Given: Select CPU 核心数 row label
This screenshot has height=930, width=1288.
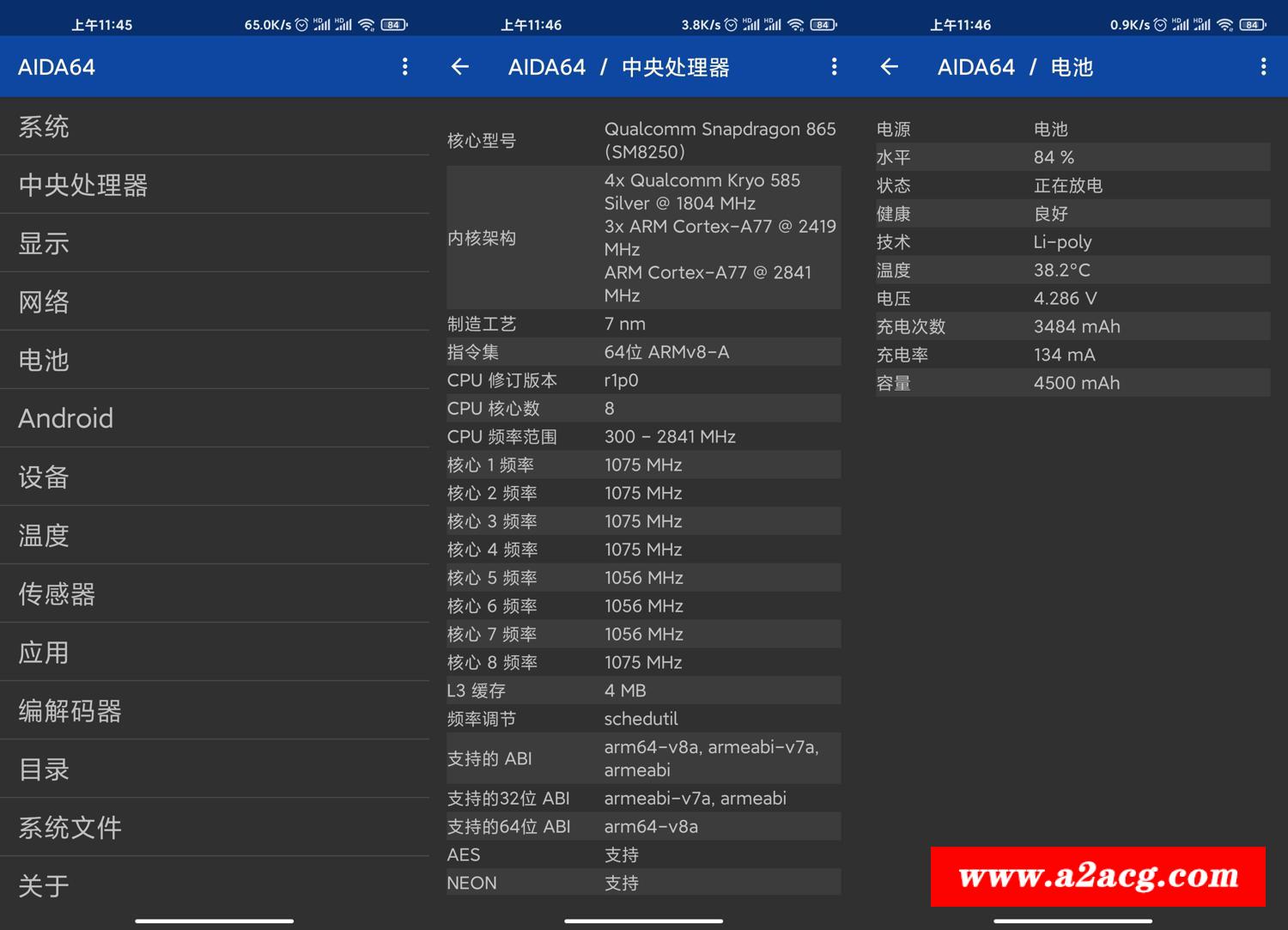Looking at the screenshot, I should tap(494, 409).
